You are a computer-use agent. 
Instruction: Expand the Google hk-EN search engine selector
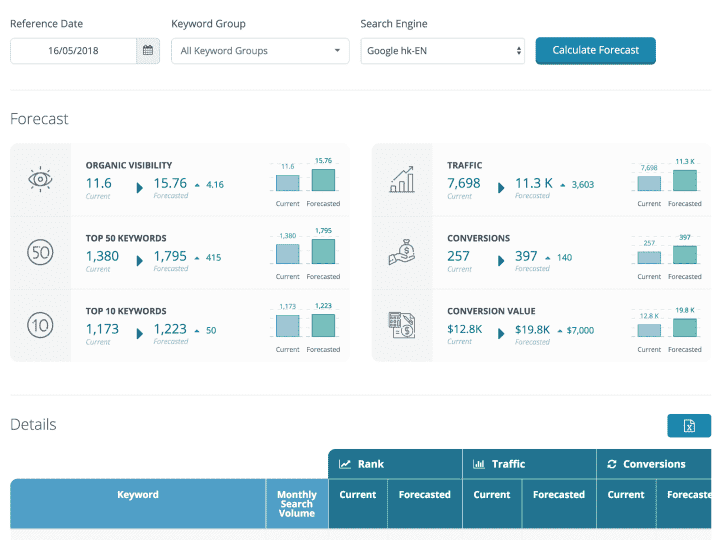(x=443, y=51)
